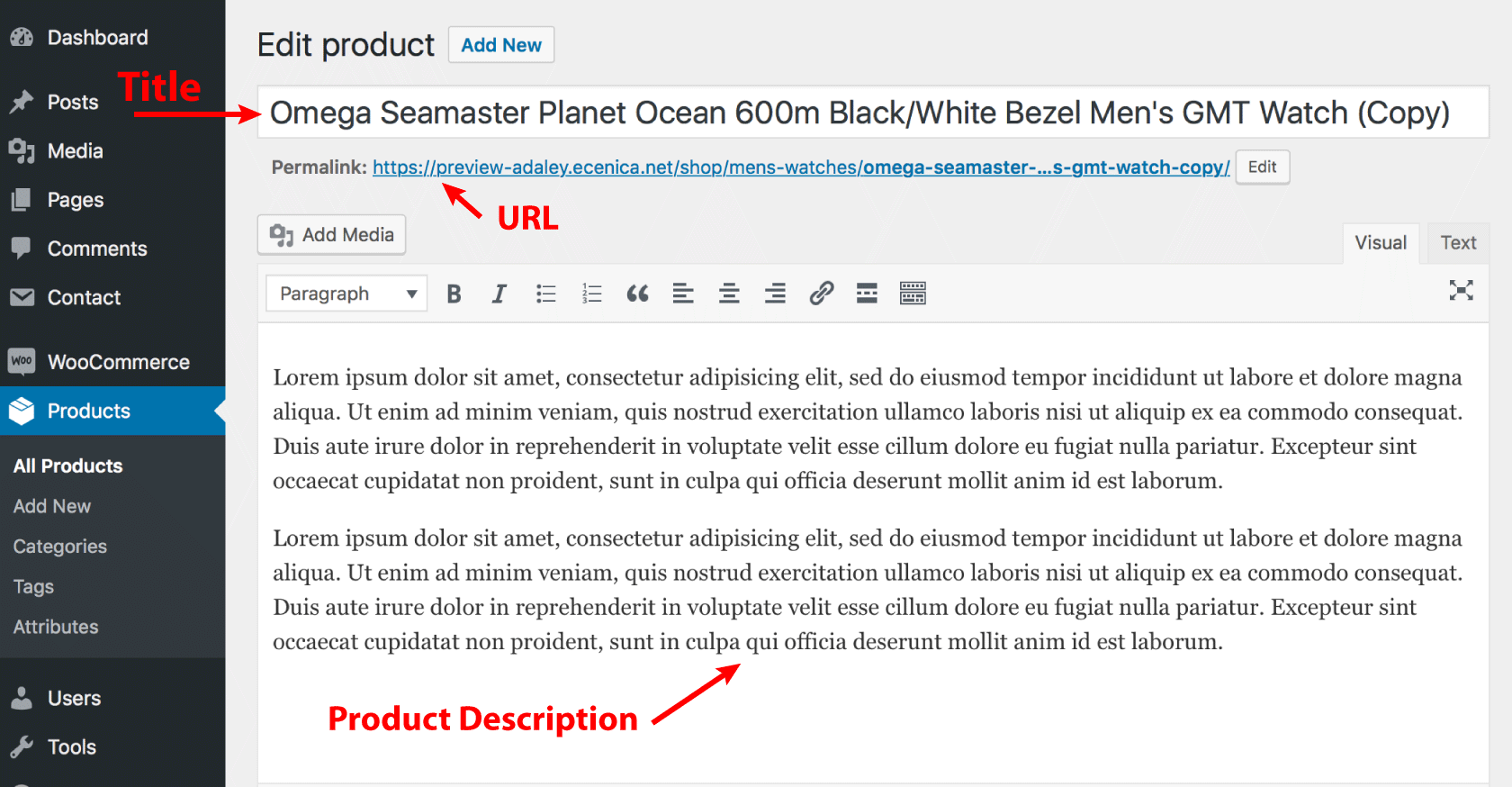Align text right
The width and height of the screenshot is (1512, 787).
[775, 294]
